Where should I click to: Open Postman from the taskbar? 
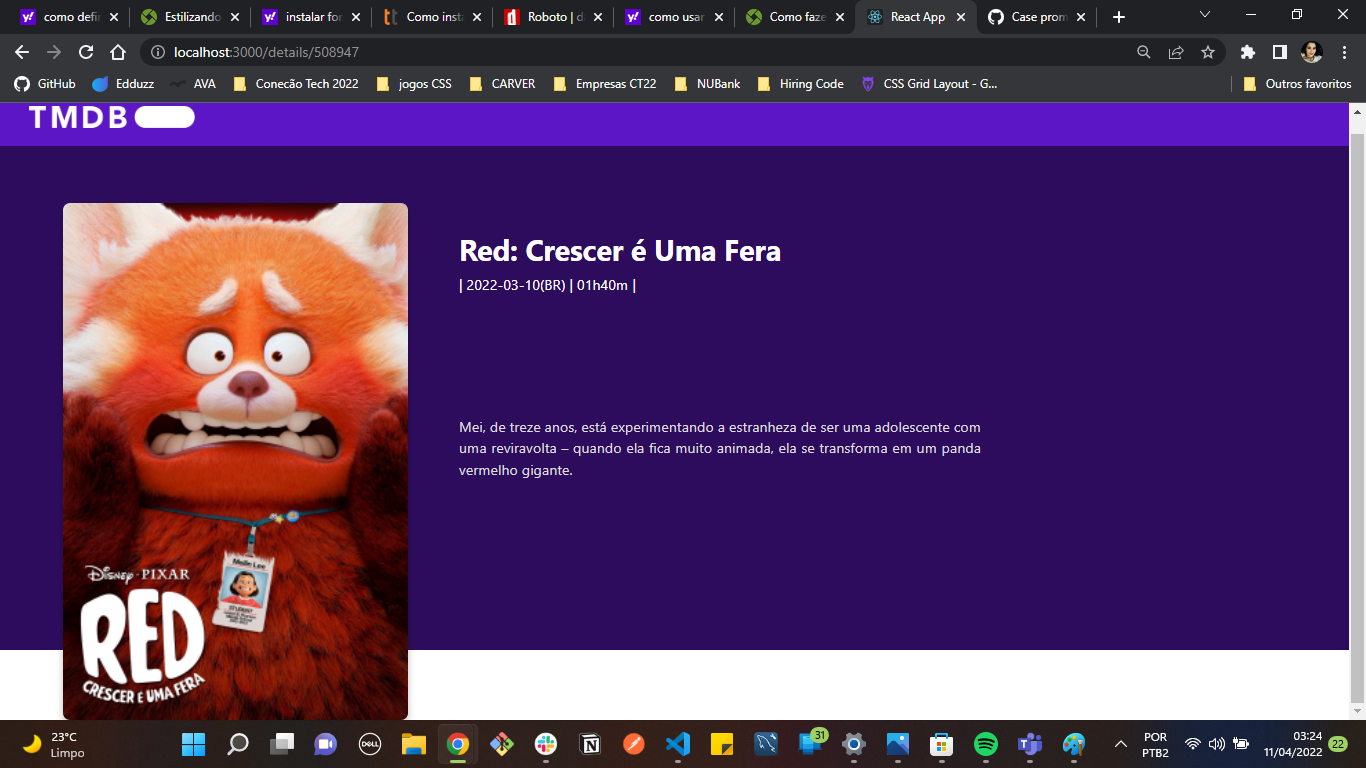click(634, 744)
